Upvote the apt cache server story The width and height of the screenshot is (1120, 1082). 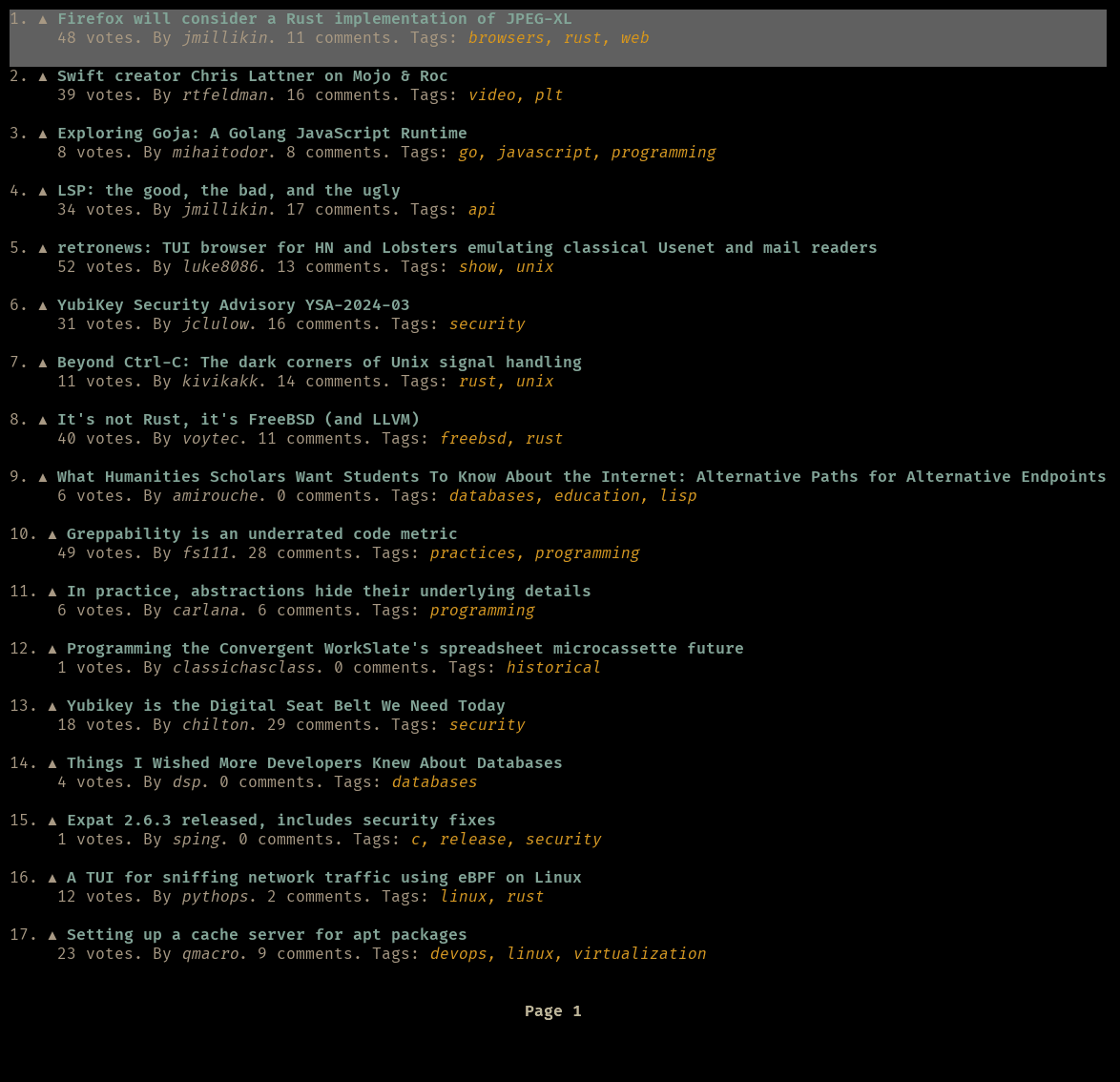(x=52, y=935)
